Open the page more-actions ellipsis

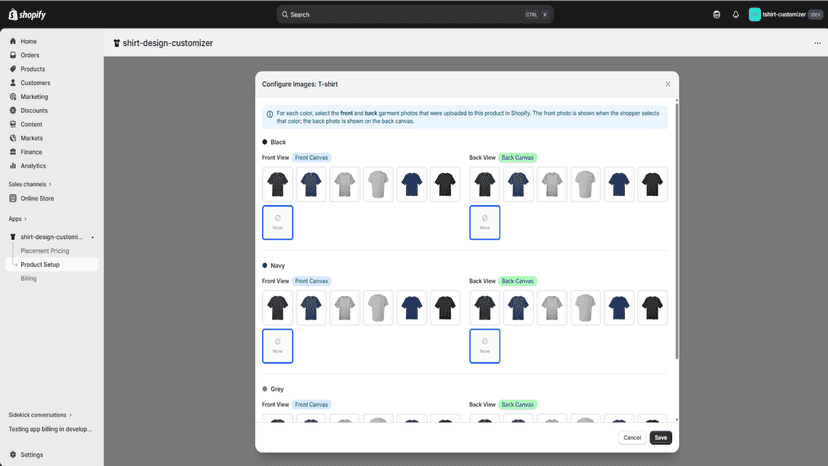(x=817, y=43)
